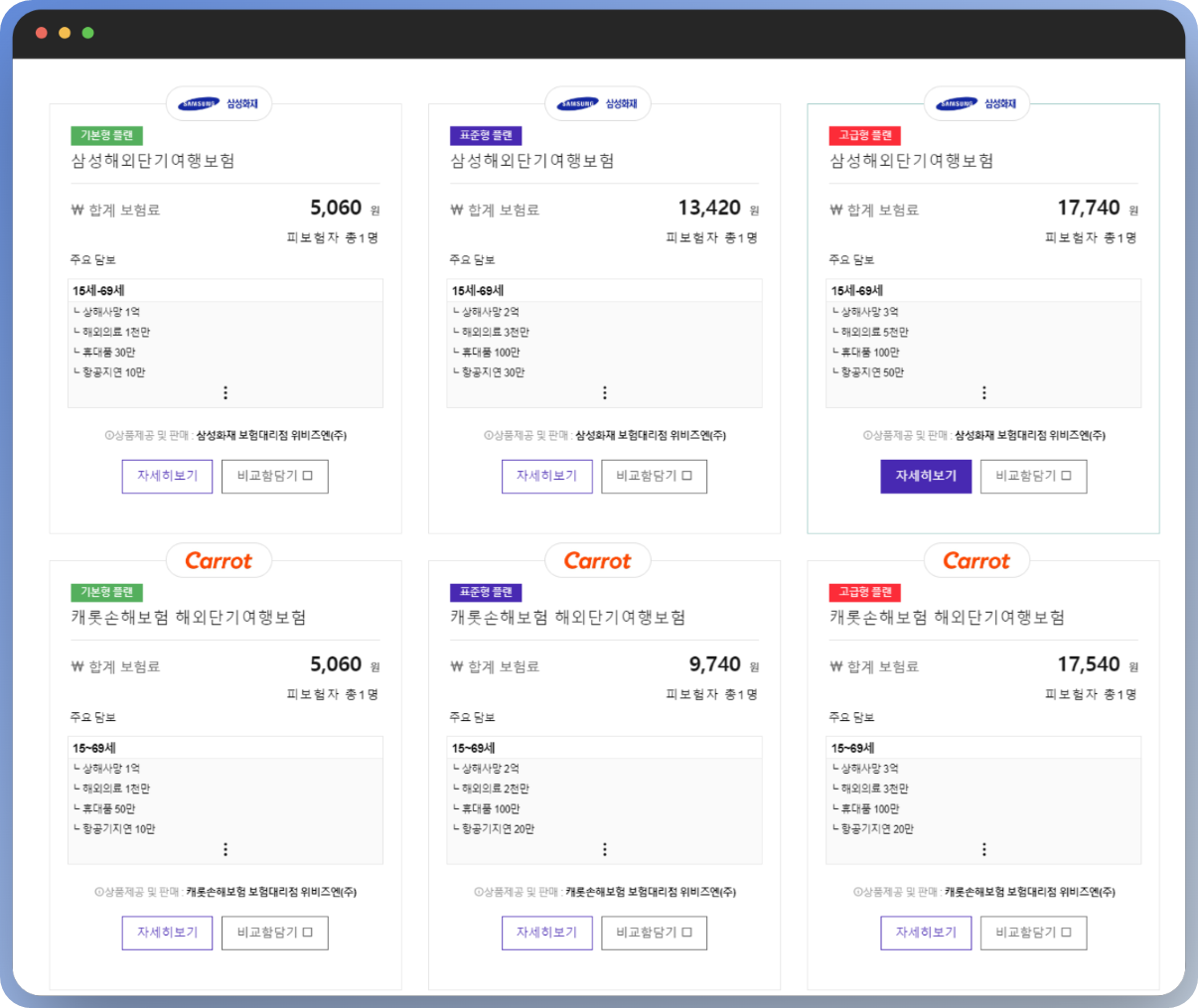Click Samsung logo on 표준형 플랜 card
Screen dimensions: 1198x1008
[598, 103]
